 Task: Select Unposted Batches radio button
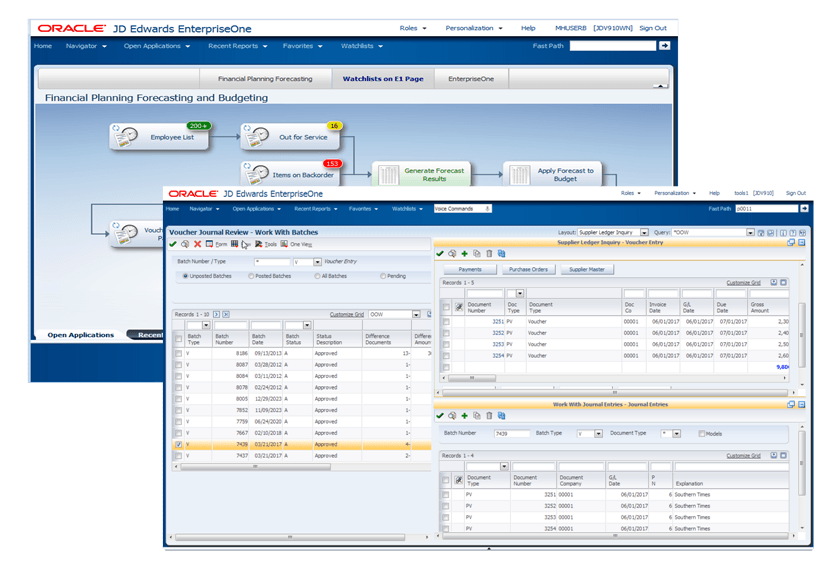point(185,277)
